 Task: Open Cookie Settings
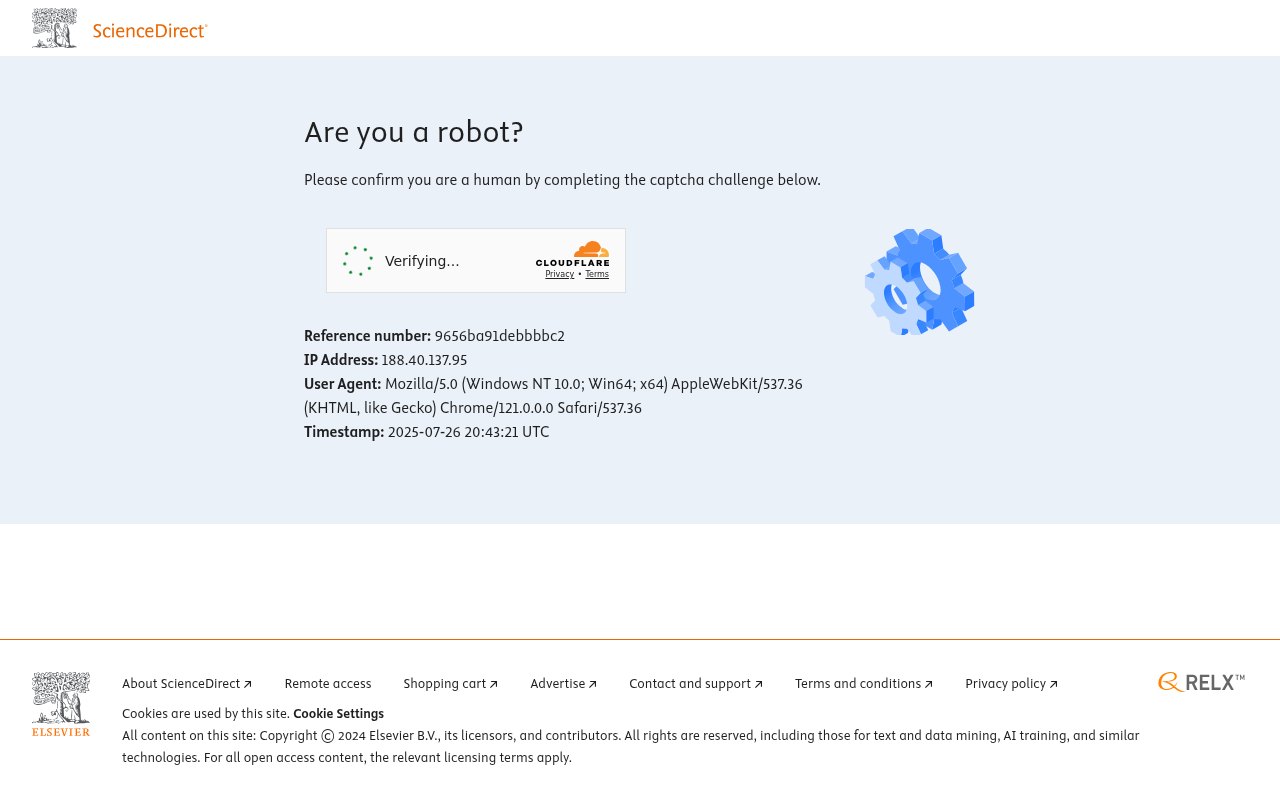(338, 714)
